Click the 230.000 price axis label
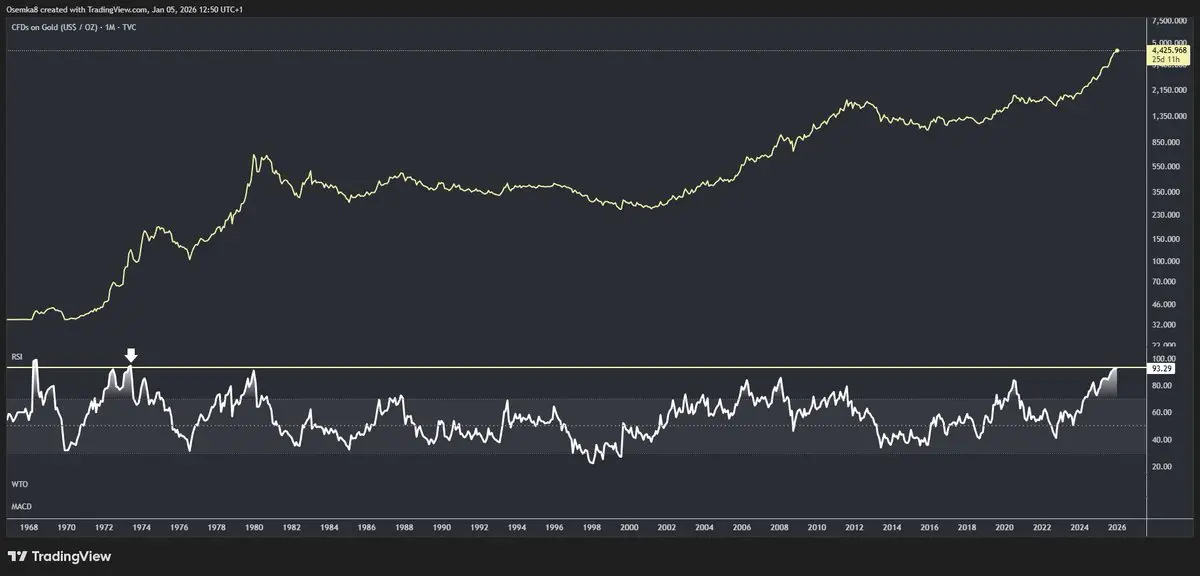Screen dimensions: 1200x576 pos(1166,214)
